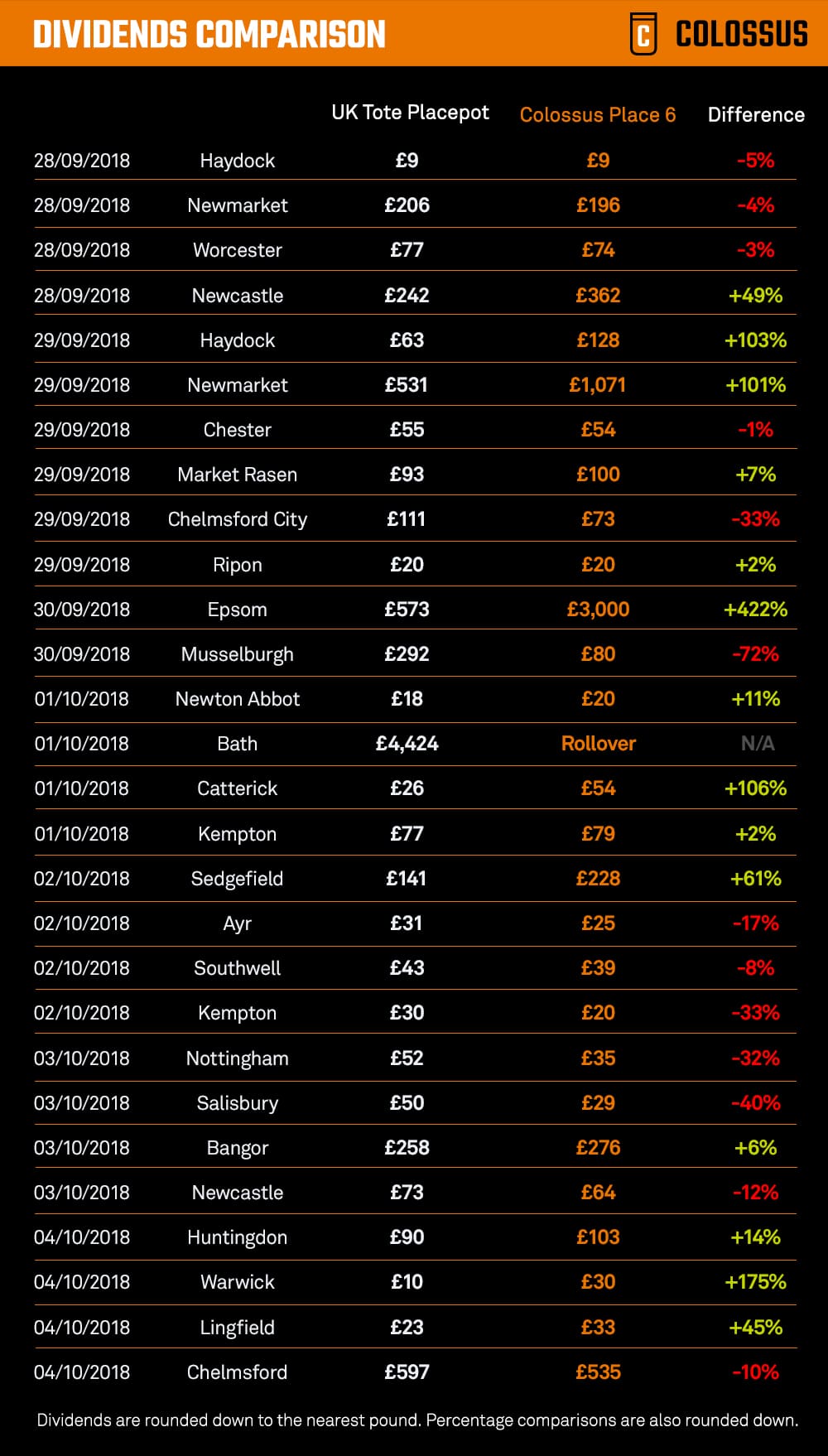The width and height of the screenshot is (828, 1456).
Task: Click the +422% difference value
Action: 755,610
